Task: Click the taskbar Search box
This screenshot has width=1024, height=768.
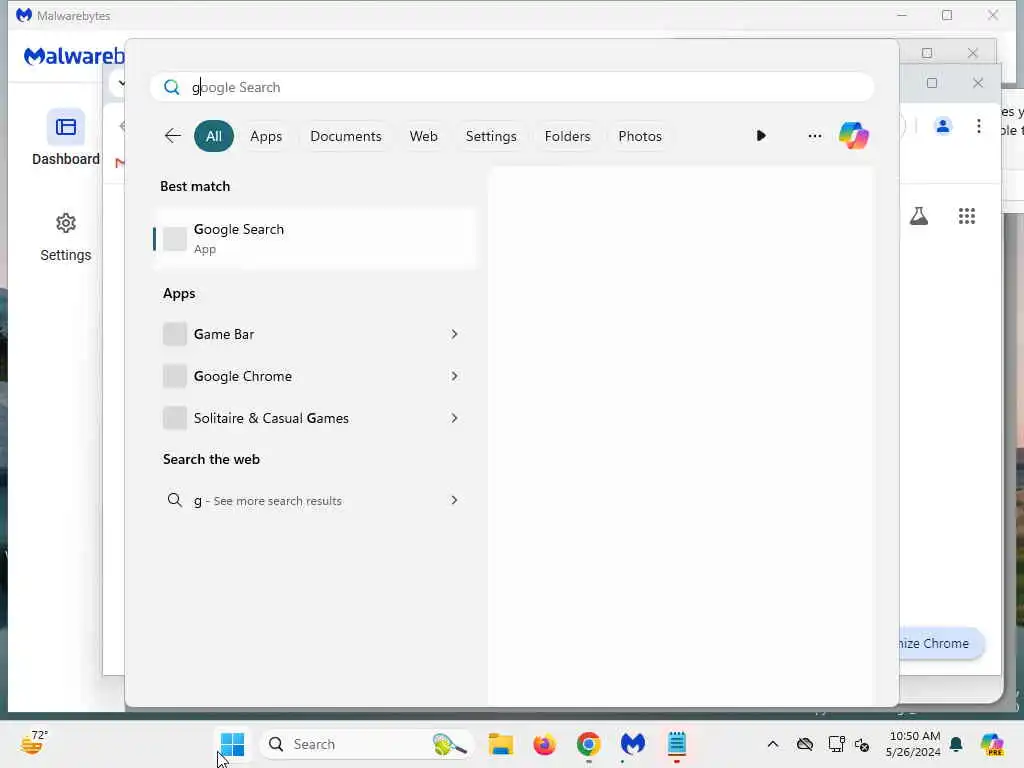Action: [x=366, y=744]
